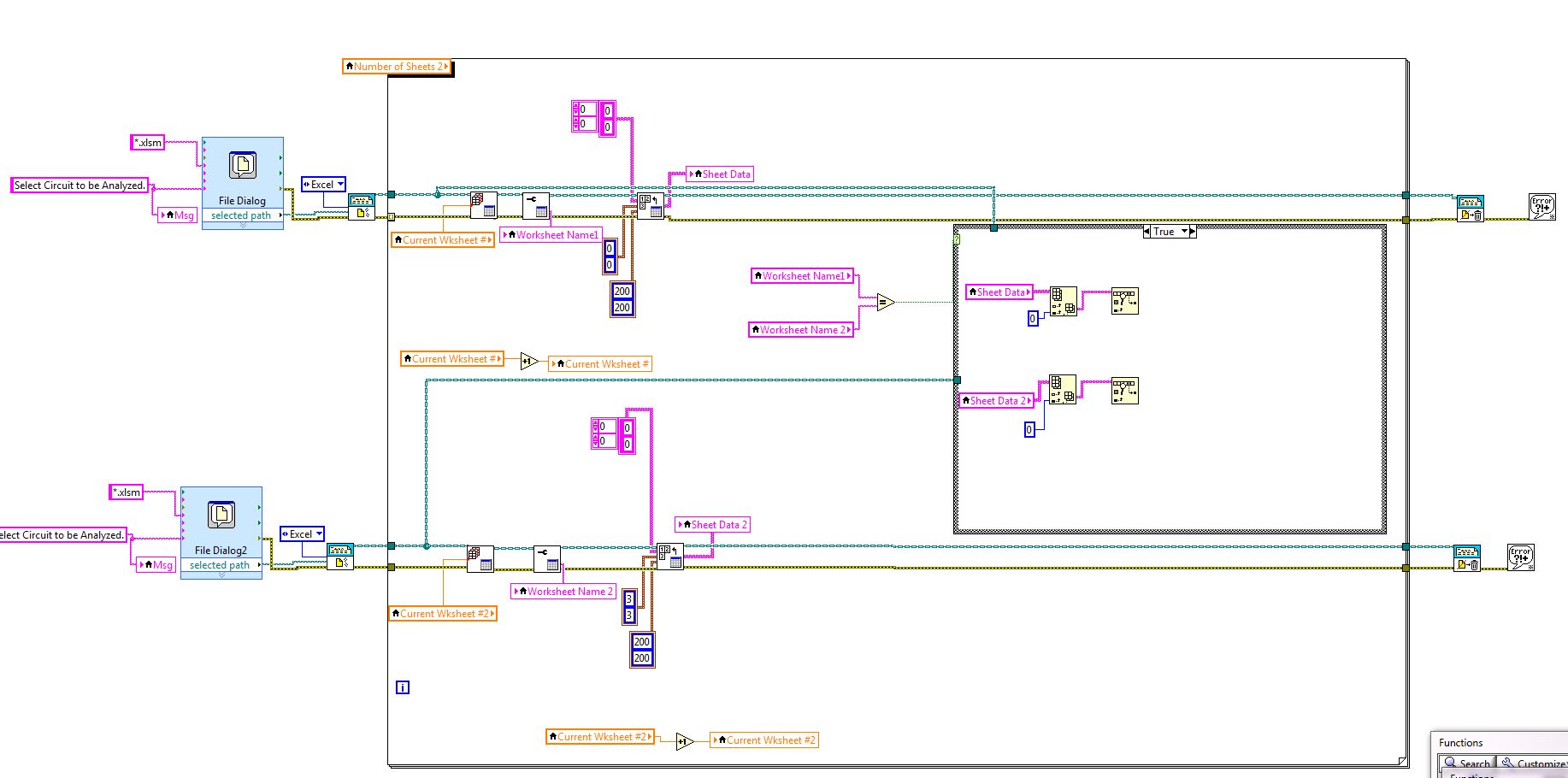Click the top Dispose Report VI icon

(x=1471, y=209)
